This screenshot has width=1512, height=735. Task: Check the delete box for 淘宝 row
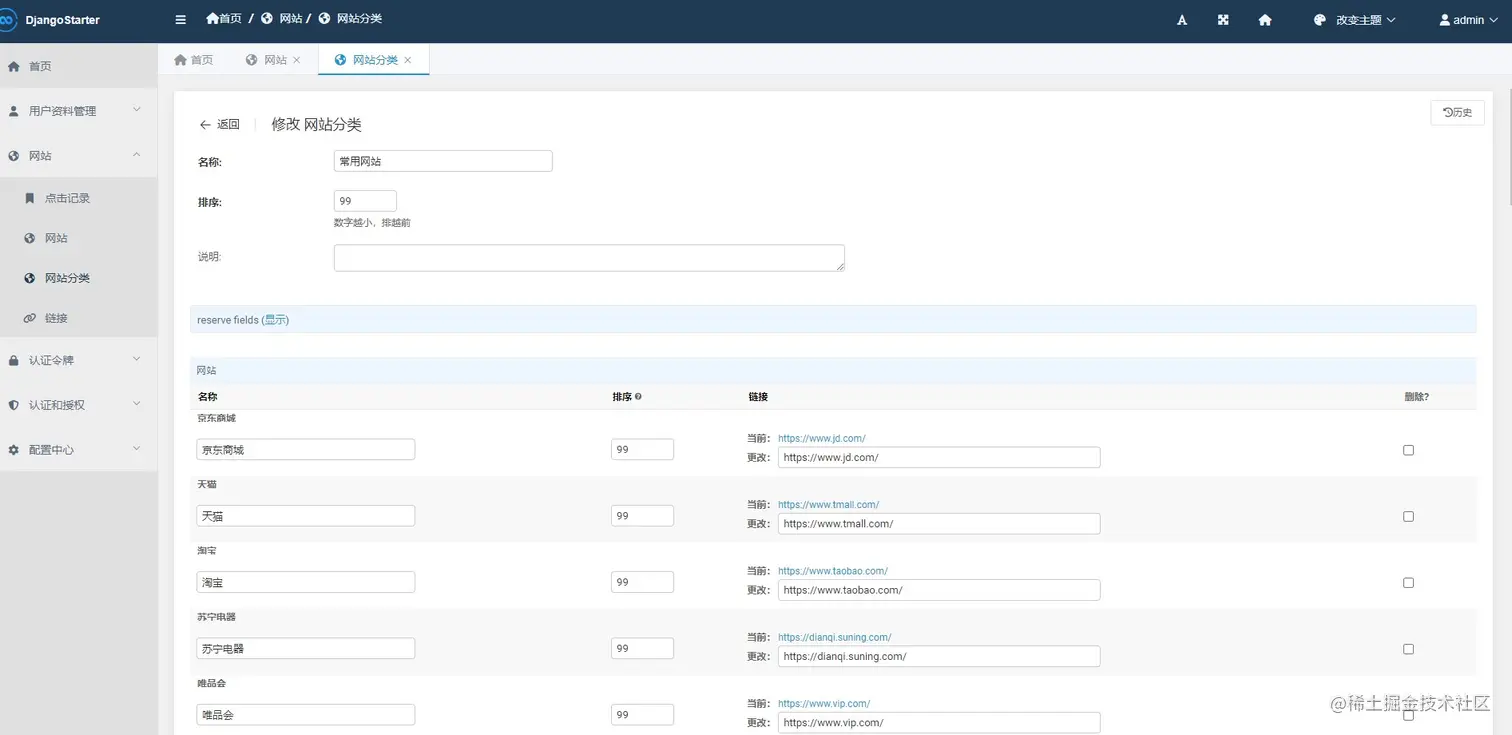[1408, 583]
